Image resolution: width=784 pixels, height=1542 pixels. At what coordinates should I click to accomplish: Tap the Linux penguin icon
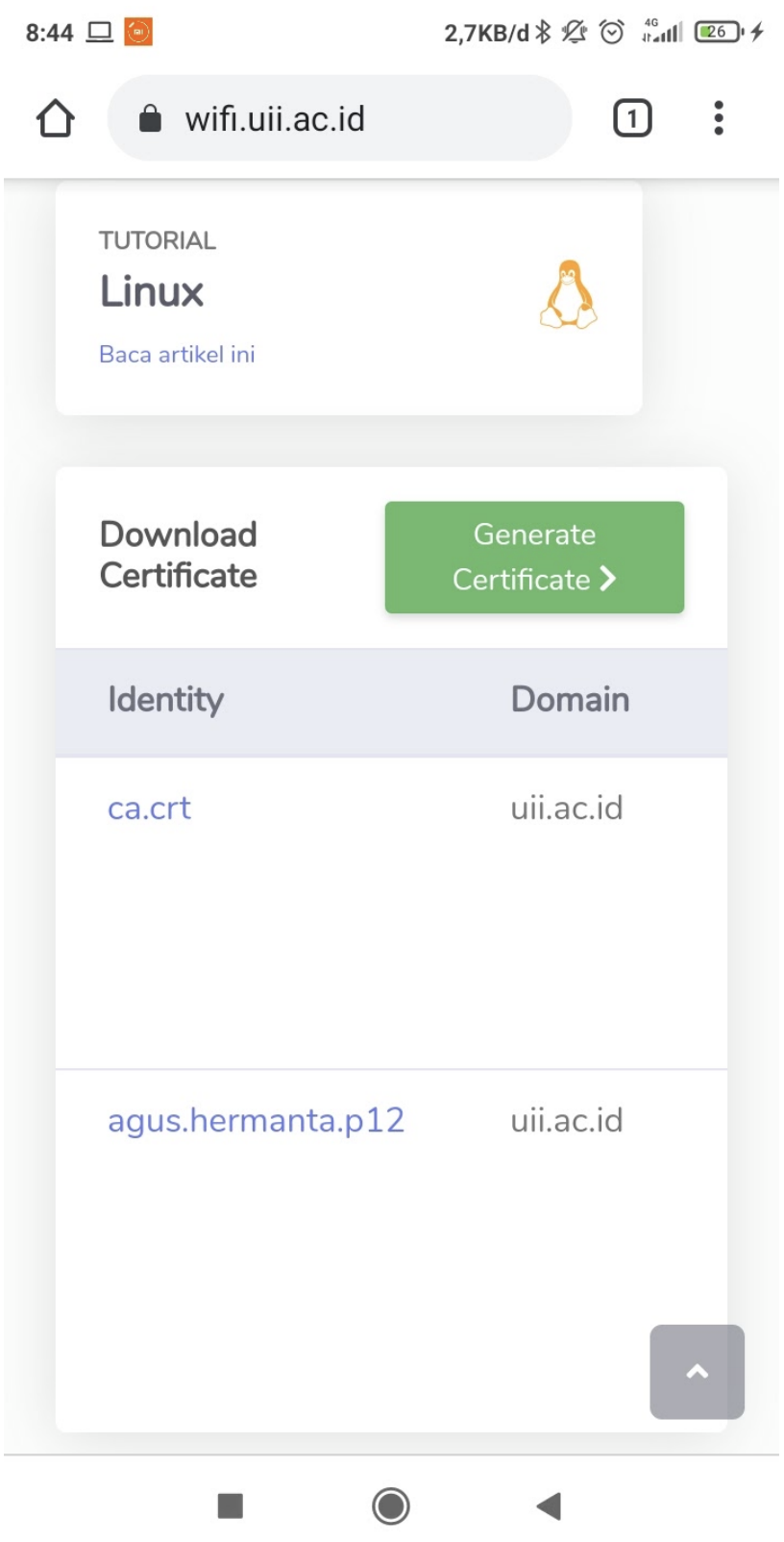pyautogui.click(x=569, y=295)
